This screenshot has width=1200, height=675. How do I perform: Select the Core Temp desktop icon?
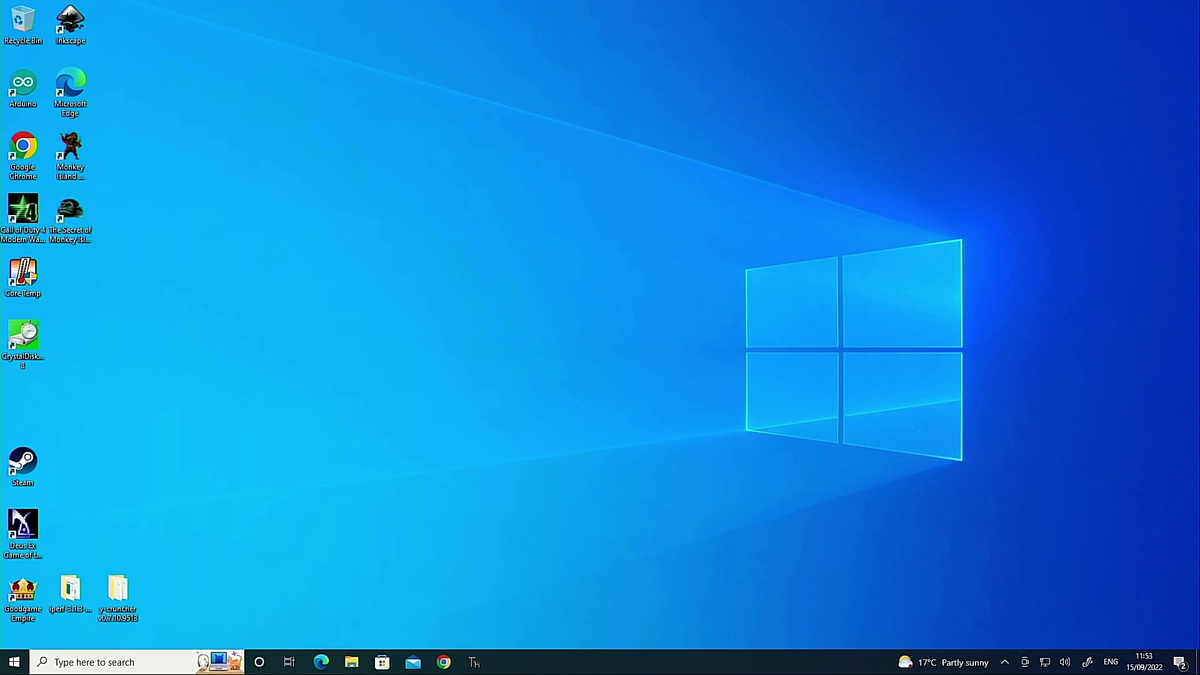23,278
